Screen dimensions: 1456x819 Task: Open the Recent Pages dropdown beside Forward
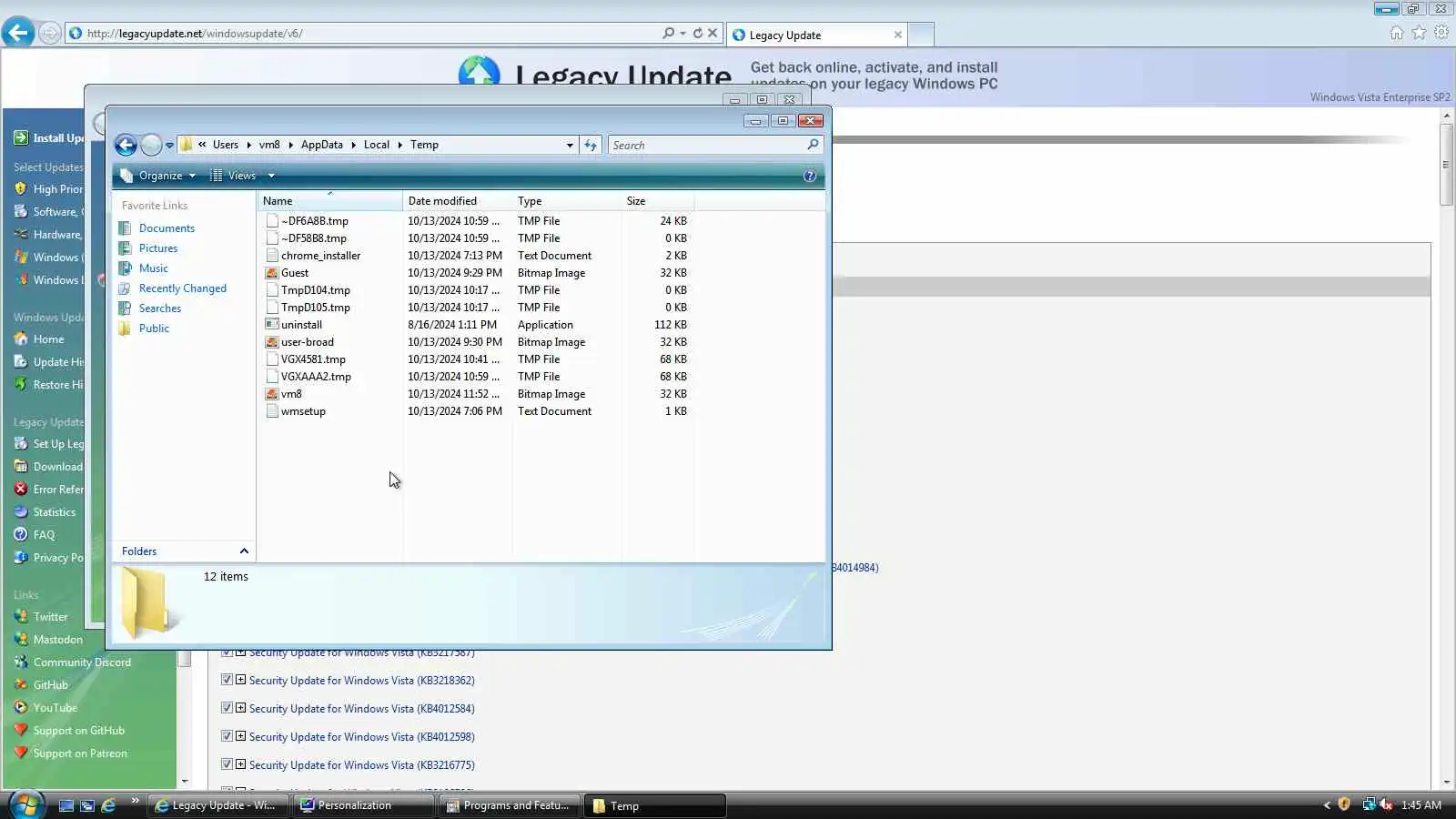coord(169,146)
